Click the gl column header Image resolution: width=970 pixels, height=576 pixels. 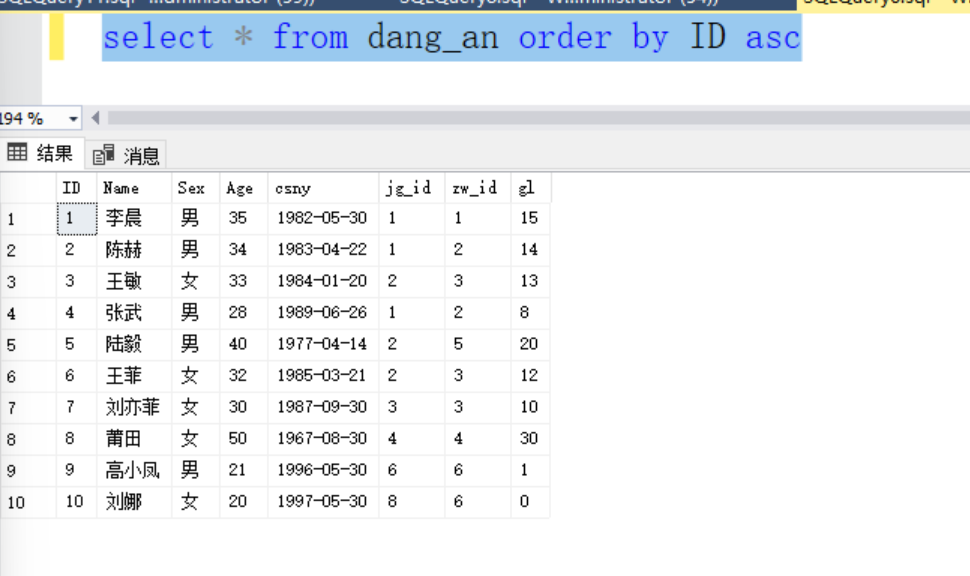point(531,187)
